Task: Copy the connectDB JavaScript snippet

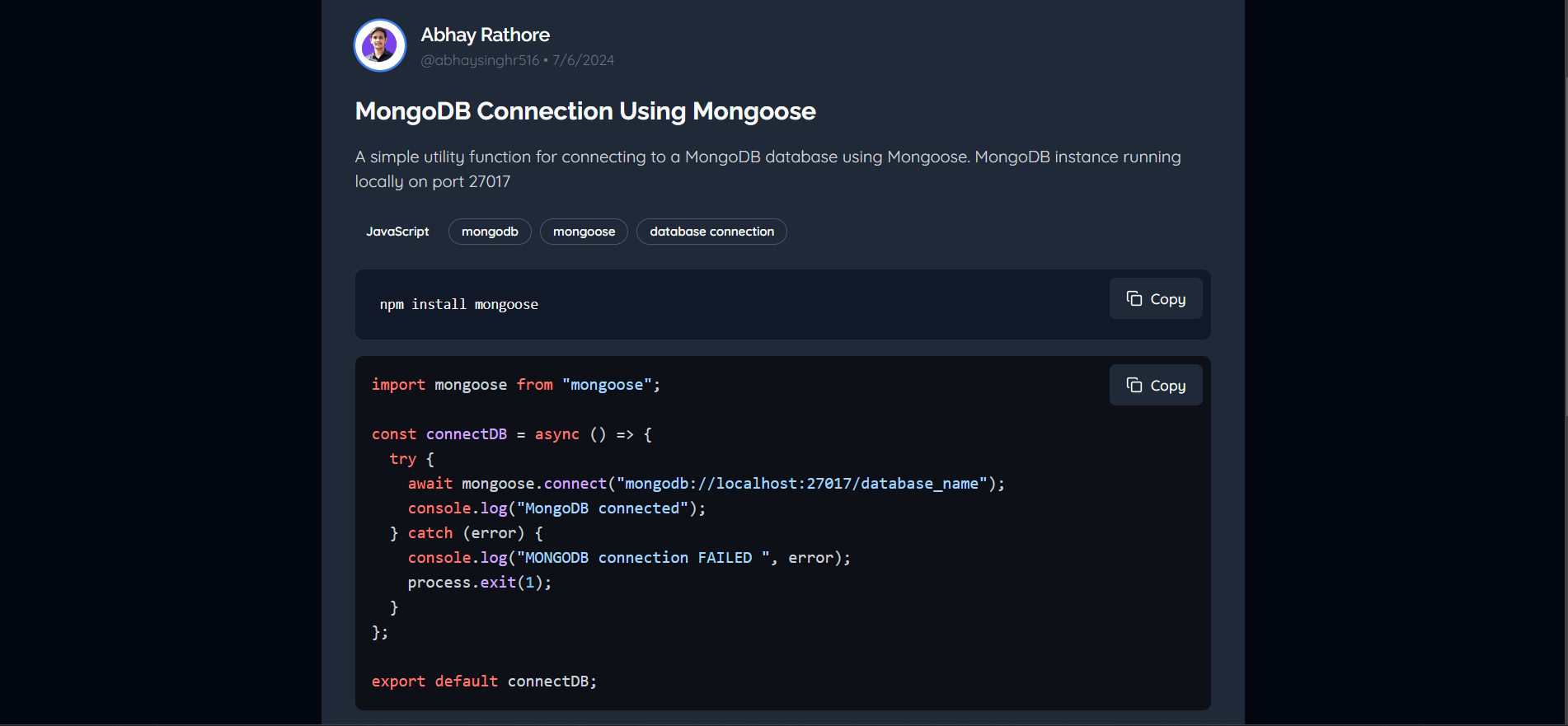Action: pyautogui.click(x=1156, y=385)
